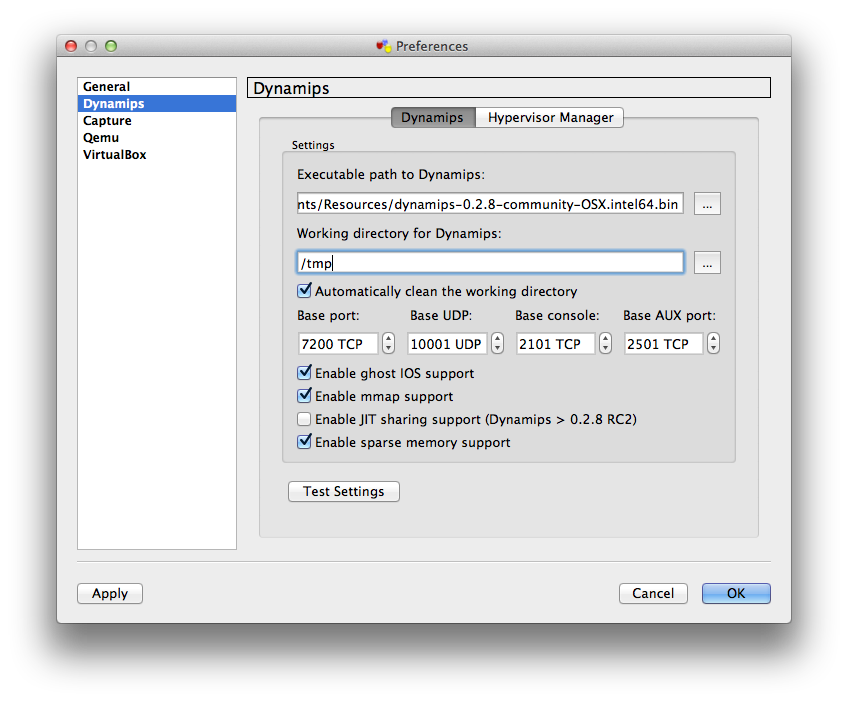Toggle Enable sparse memory support

pyautogui.click(x=305, y=442)
